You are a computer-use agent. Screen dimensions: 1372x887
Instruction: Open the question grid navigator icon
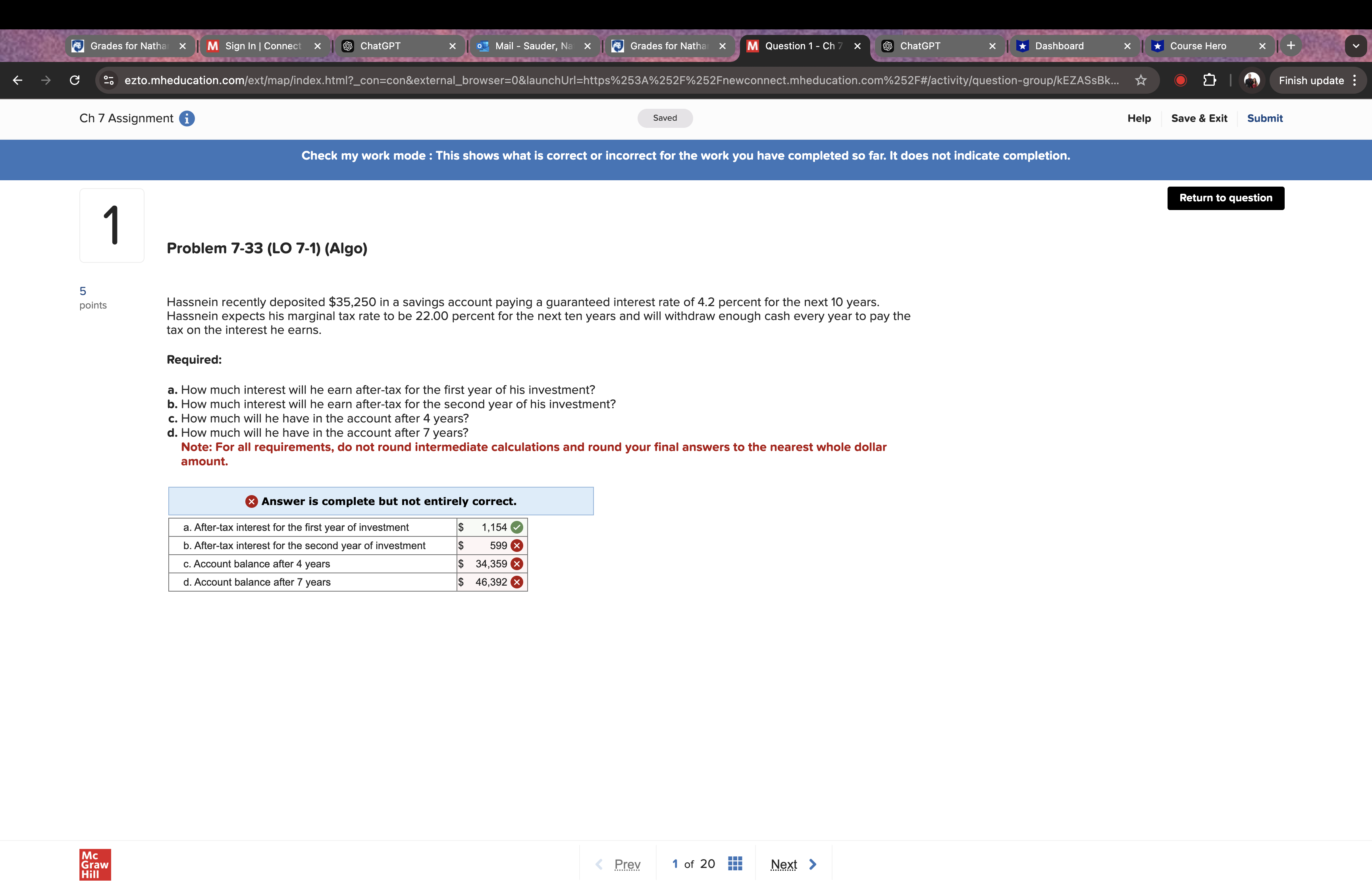[735, 864]
